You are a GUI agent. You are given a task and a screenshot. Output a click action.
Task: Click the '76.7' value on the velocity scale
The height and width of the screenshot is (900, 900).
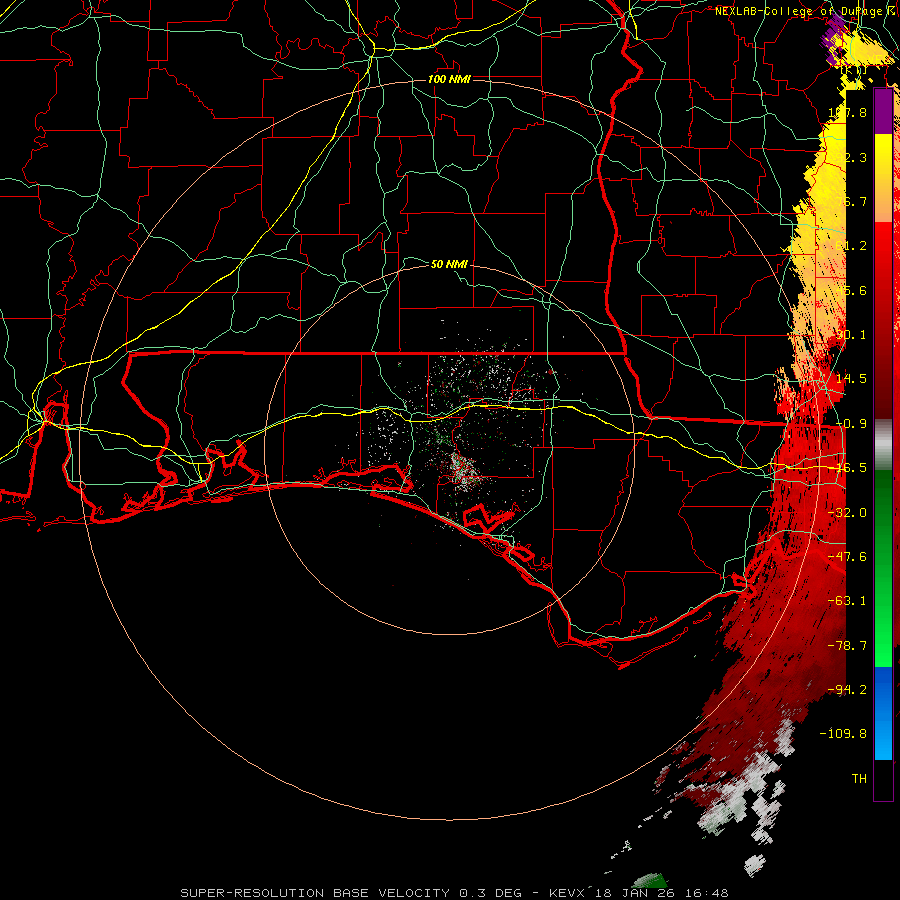coord(851,201)
